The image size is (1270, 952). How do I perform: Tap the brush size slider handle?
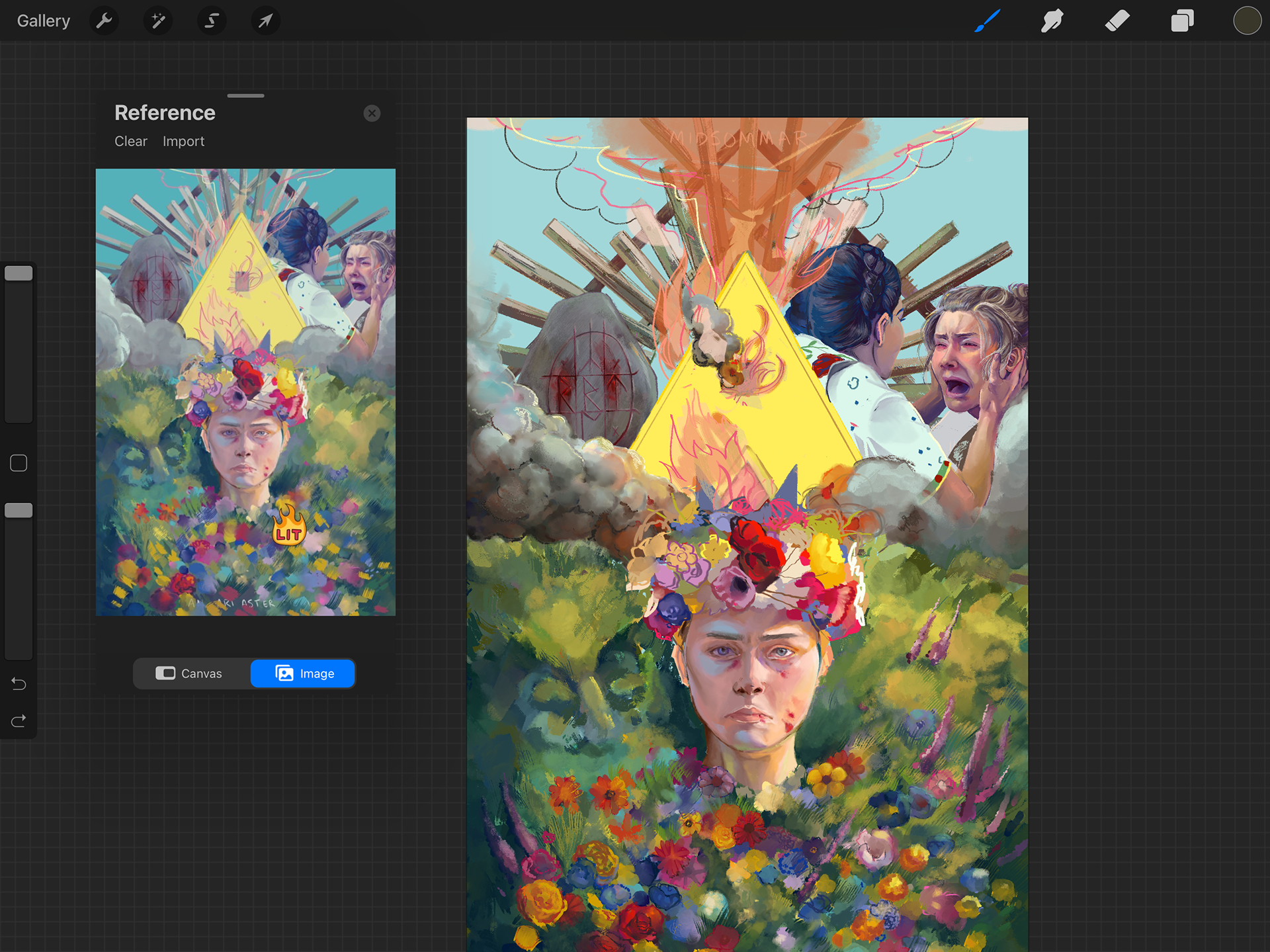point(19,273)
